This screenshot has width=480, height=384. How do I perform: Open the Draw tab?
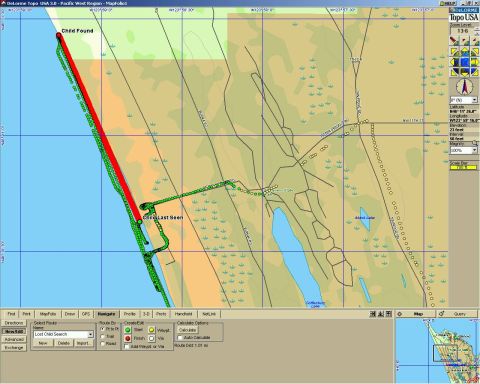point(70,314)
